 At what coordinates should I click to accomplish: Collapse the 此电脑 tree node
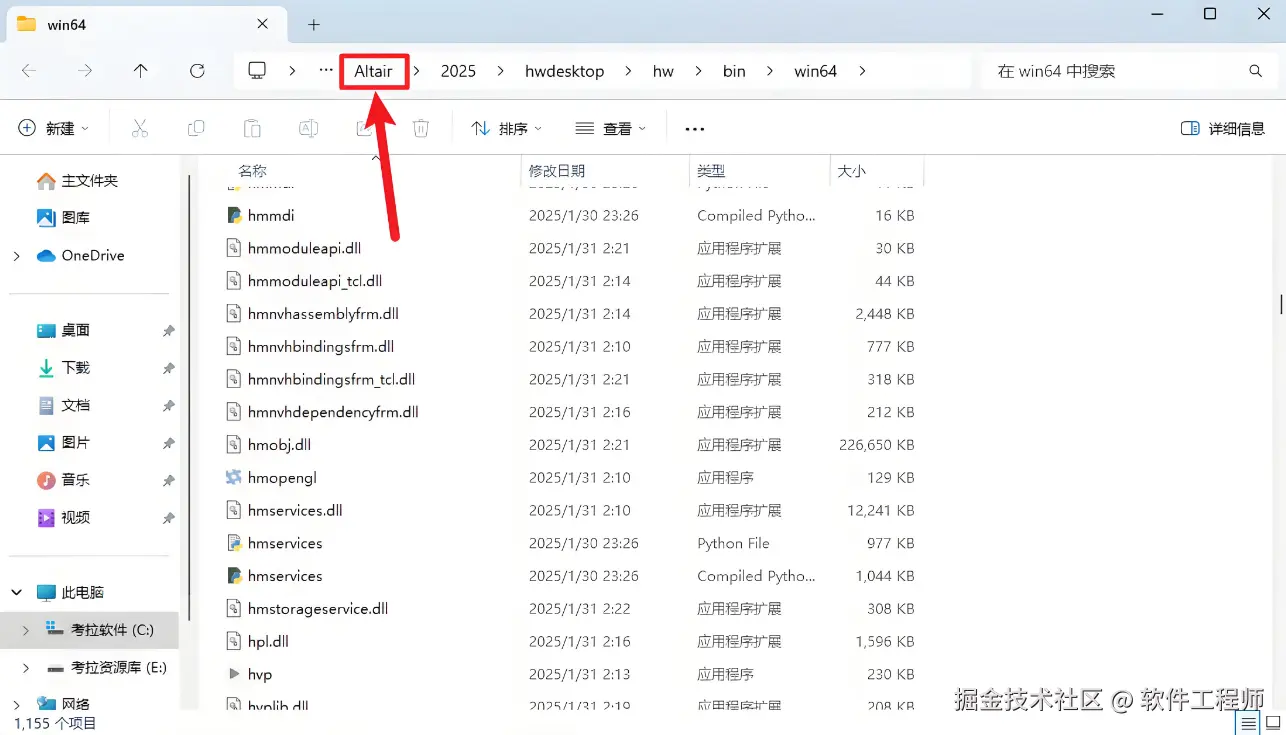[x=16, y=592]
